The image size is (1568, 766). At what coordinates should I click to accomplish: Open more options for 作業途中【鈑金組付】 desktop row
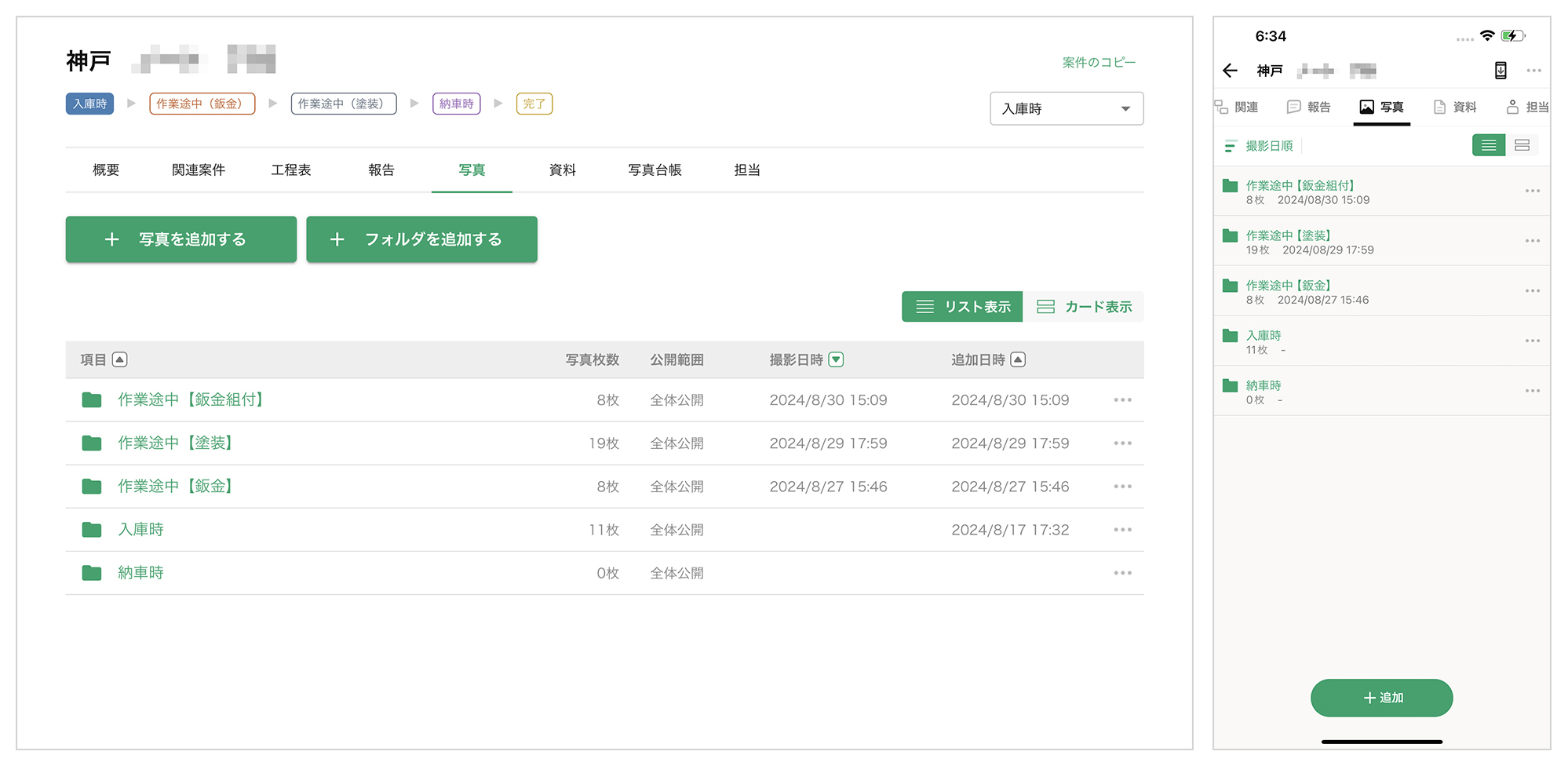coord(1122,400)
